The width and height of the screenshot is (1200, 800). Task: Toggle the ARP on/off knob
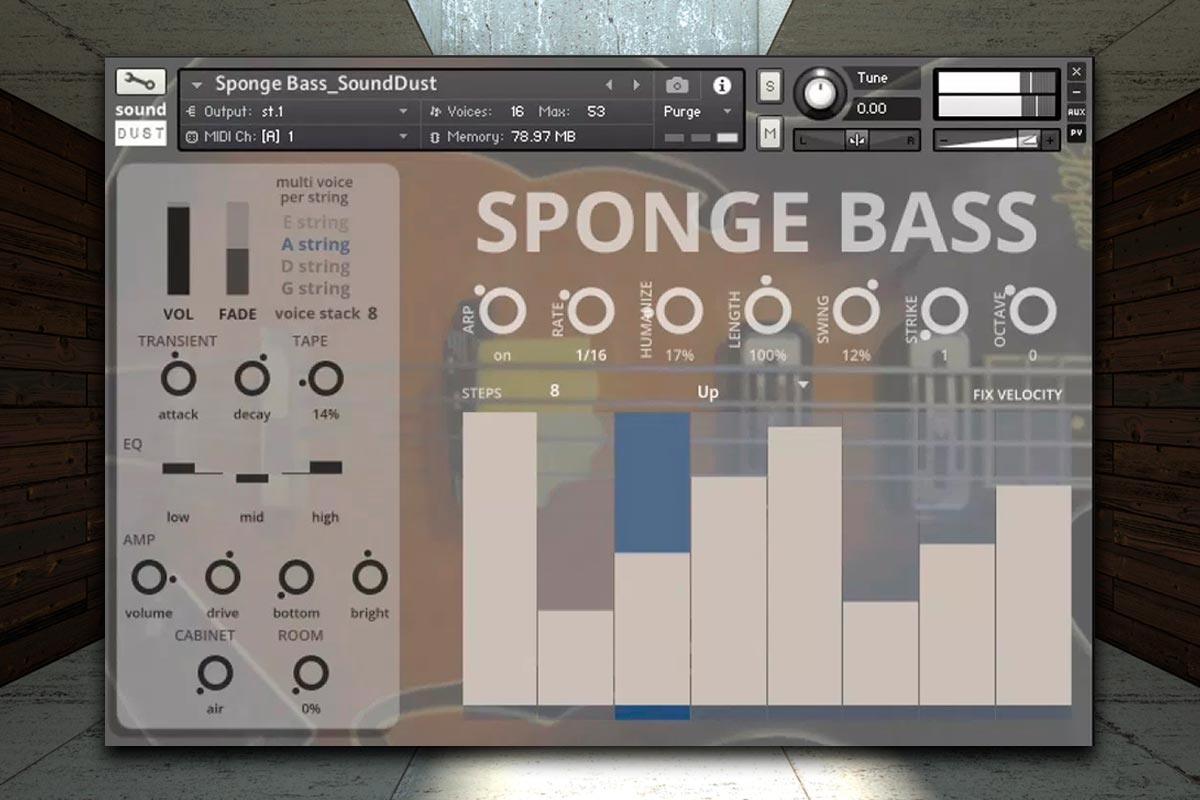point(502,311)
